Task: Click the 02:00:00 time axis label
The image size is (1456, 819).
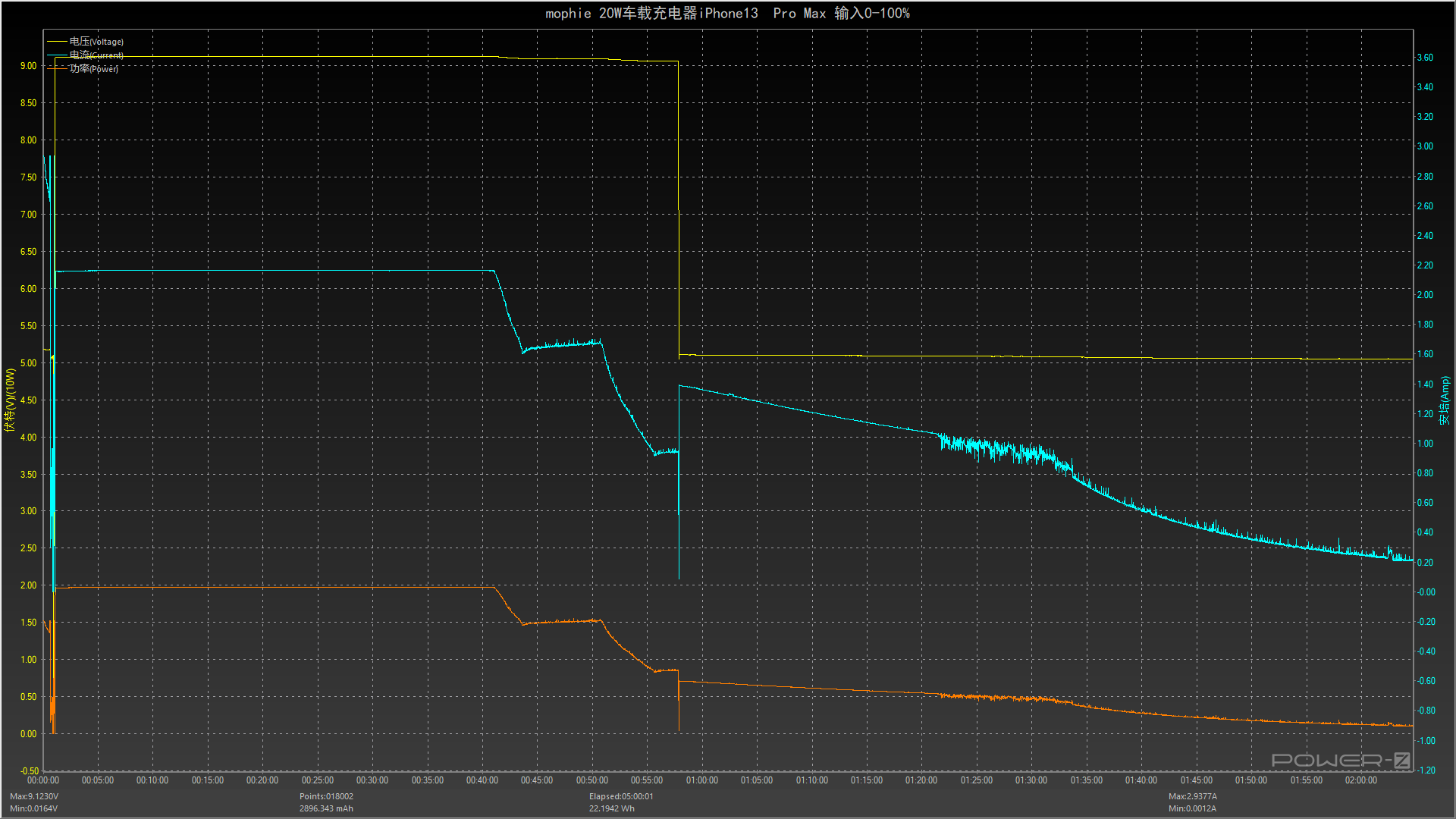Action: tap(1361, 780)
